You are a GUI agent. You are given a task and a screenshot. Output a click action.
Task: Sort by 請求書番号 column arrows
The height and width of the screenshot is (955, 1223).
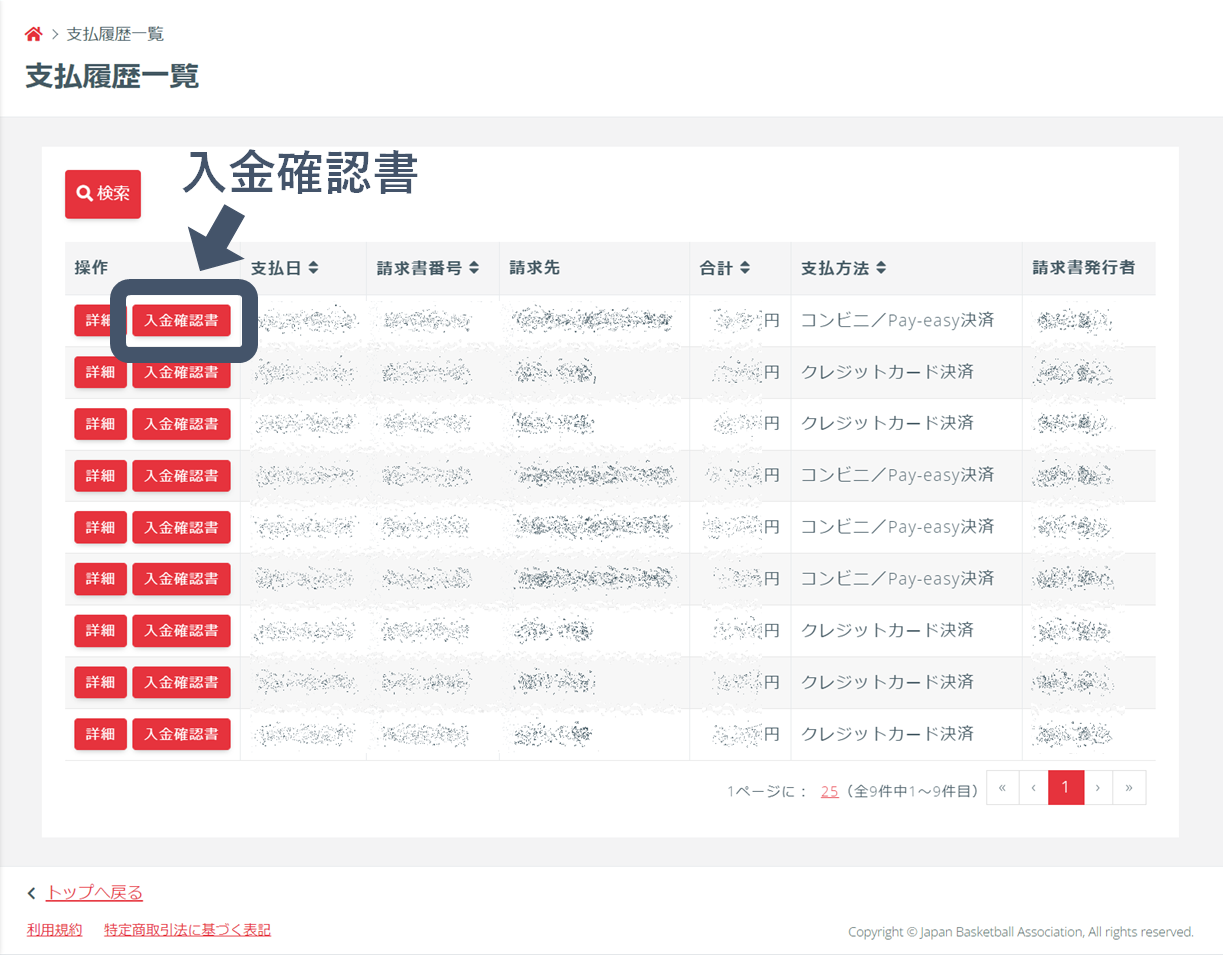point(474,268)
